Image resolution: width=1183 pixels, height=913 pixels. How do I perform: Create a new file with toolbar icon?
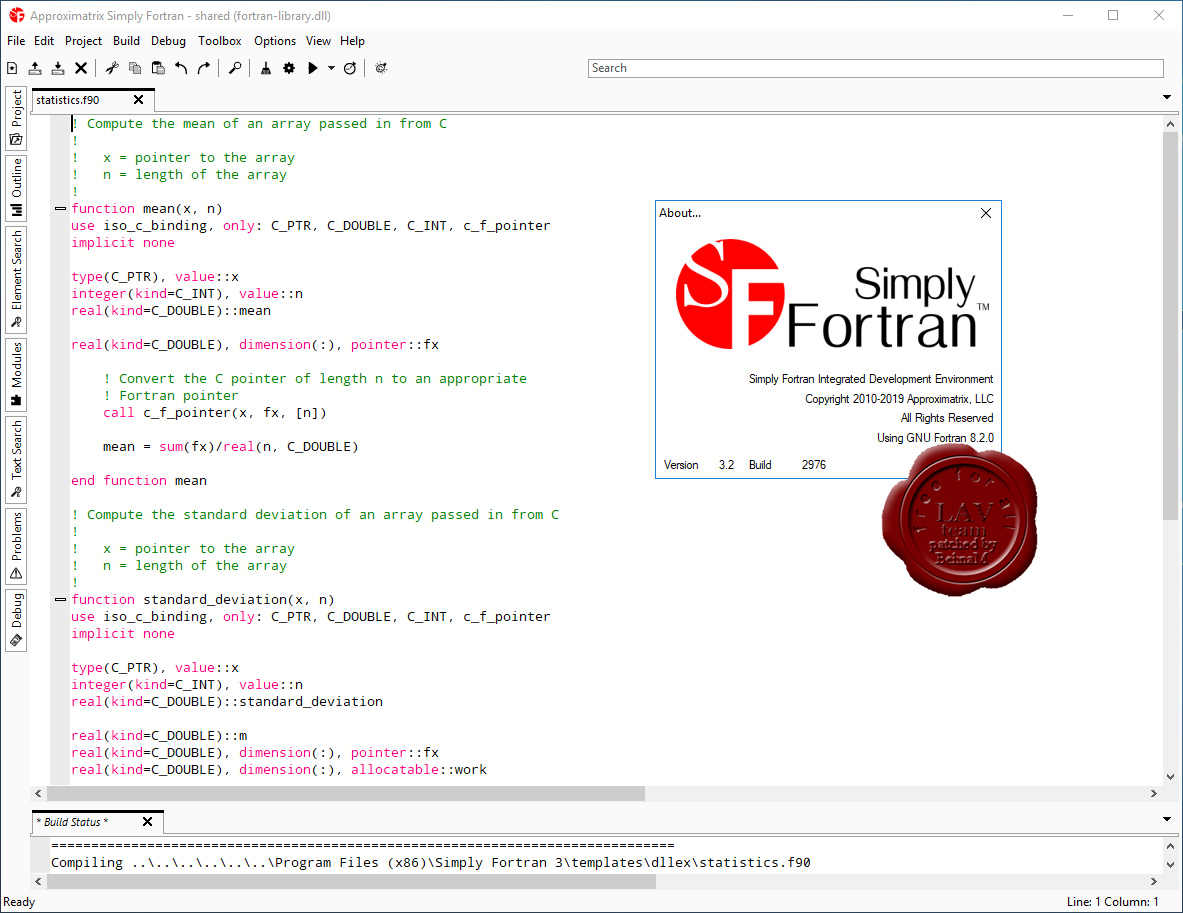pyautogui.click(x=12, y=69)
